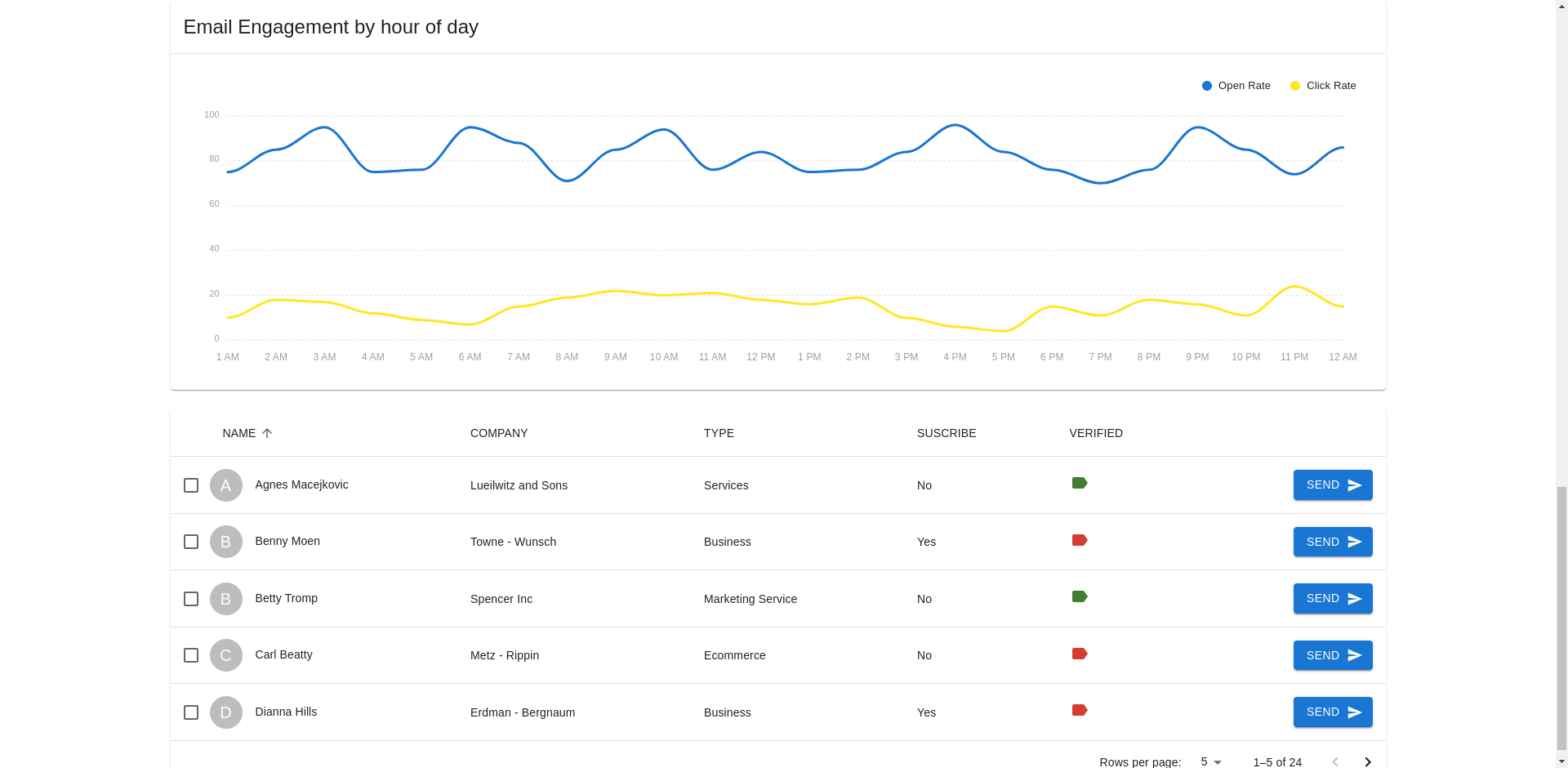This screenshot has width=1568, height=768.
Task: Check Agnes Macejkovic's row checkbox
Action: [190, 484]
